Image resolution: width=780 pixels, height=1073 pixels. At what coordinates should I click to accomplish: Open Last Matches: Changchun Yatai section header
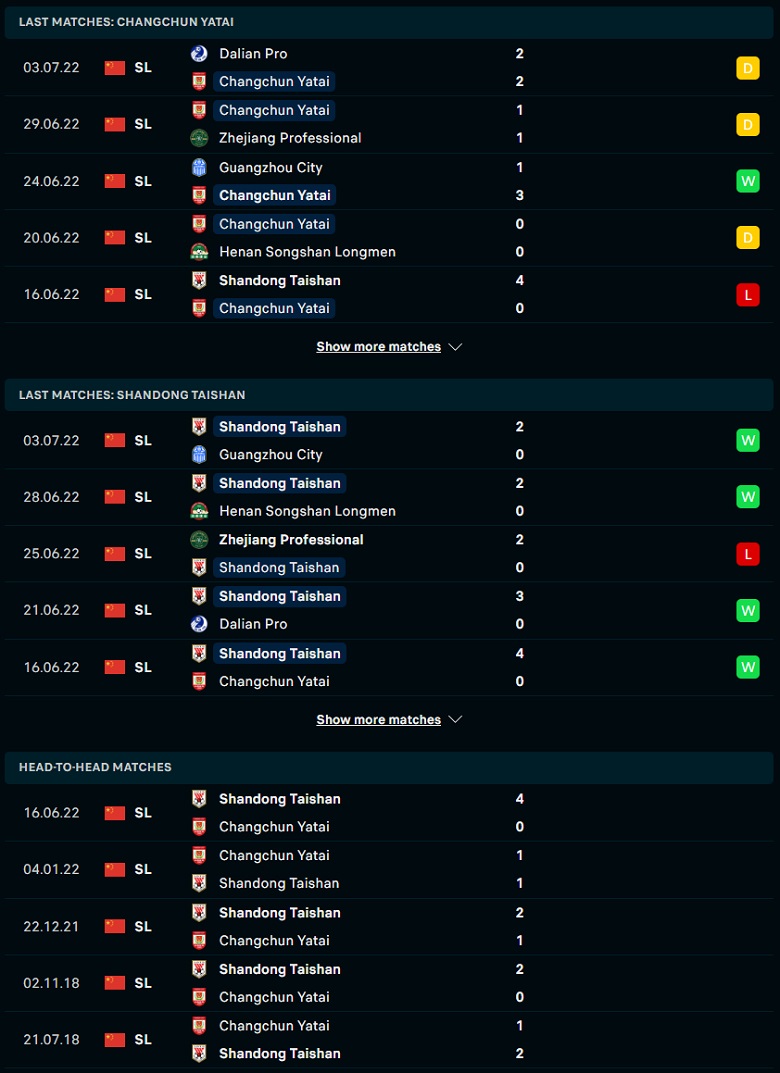pyautogui.click(x=127, y=21)
